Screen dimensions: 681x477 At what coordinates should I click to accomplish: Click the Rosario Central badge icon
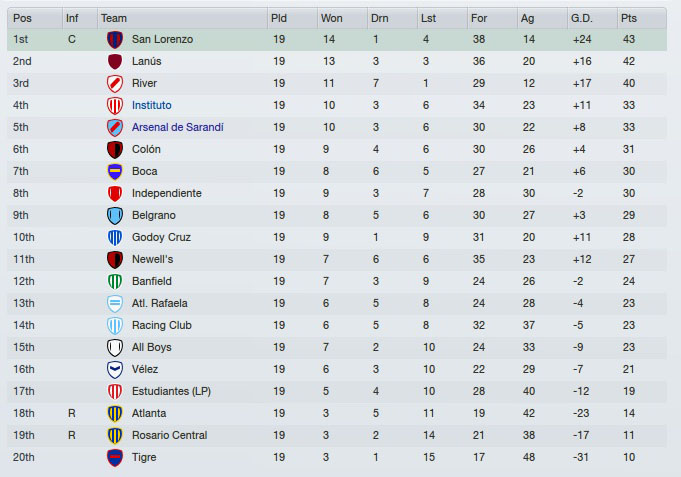(114, 436)
